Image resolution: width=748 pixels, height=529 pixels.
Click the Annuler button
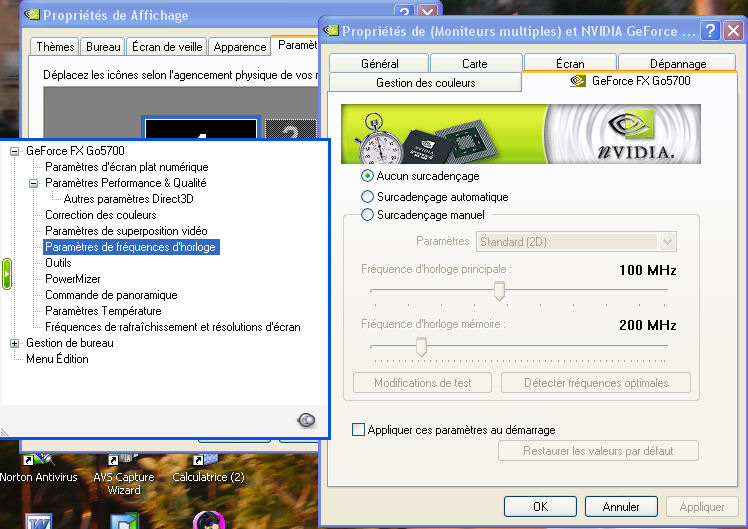click(621, 507)
